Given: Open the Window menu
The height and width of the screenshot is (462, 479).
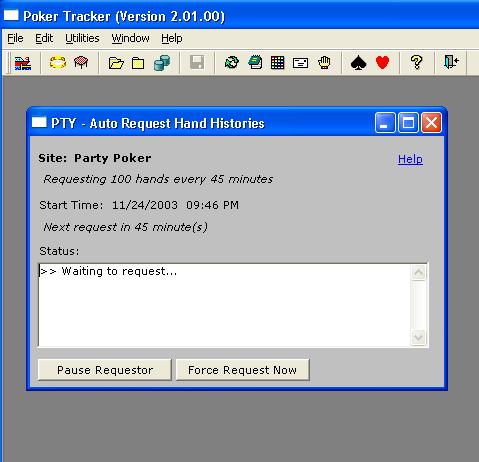Looking at the screenshot, I should point(130,38).
